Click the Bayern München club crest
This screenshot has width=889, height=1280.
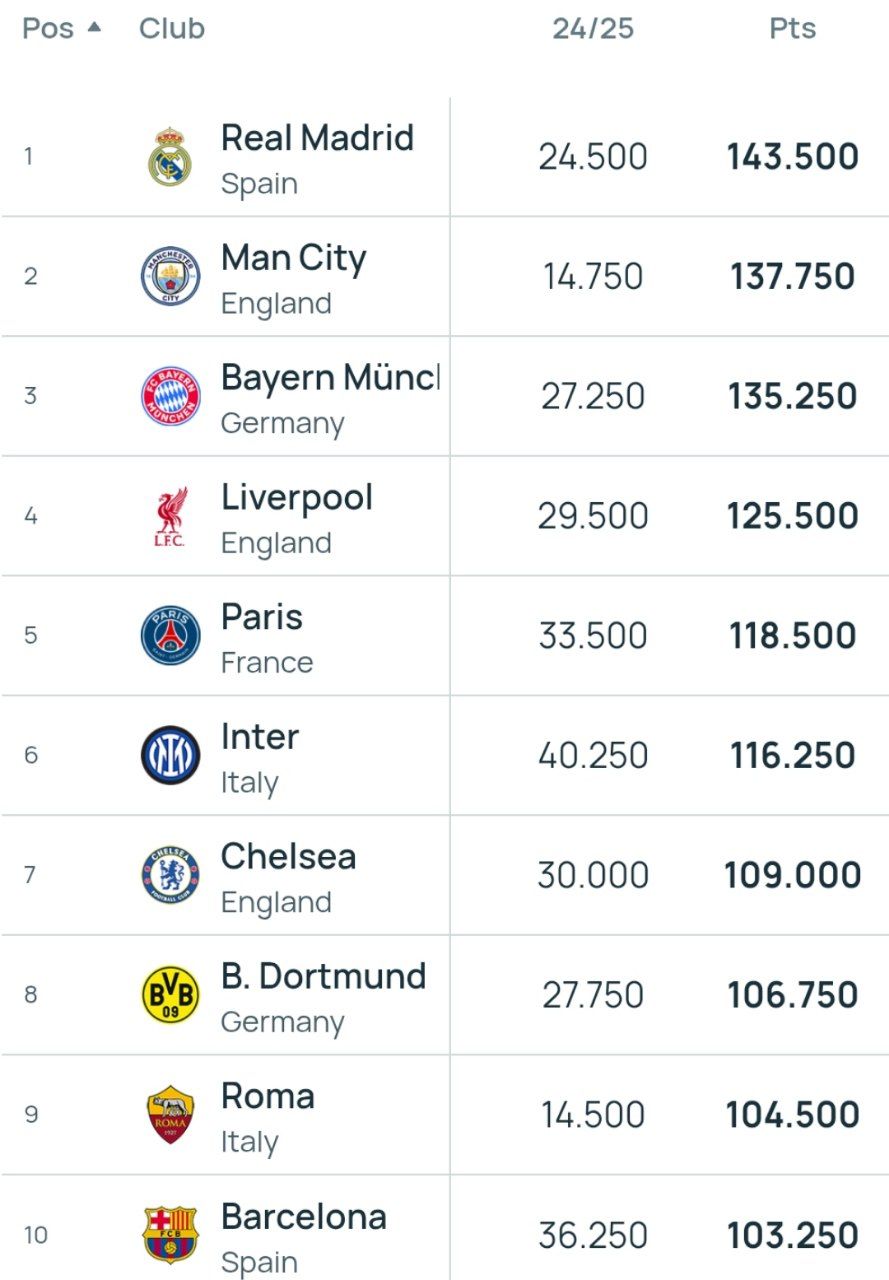tap(170, 396)
